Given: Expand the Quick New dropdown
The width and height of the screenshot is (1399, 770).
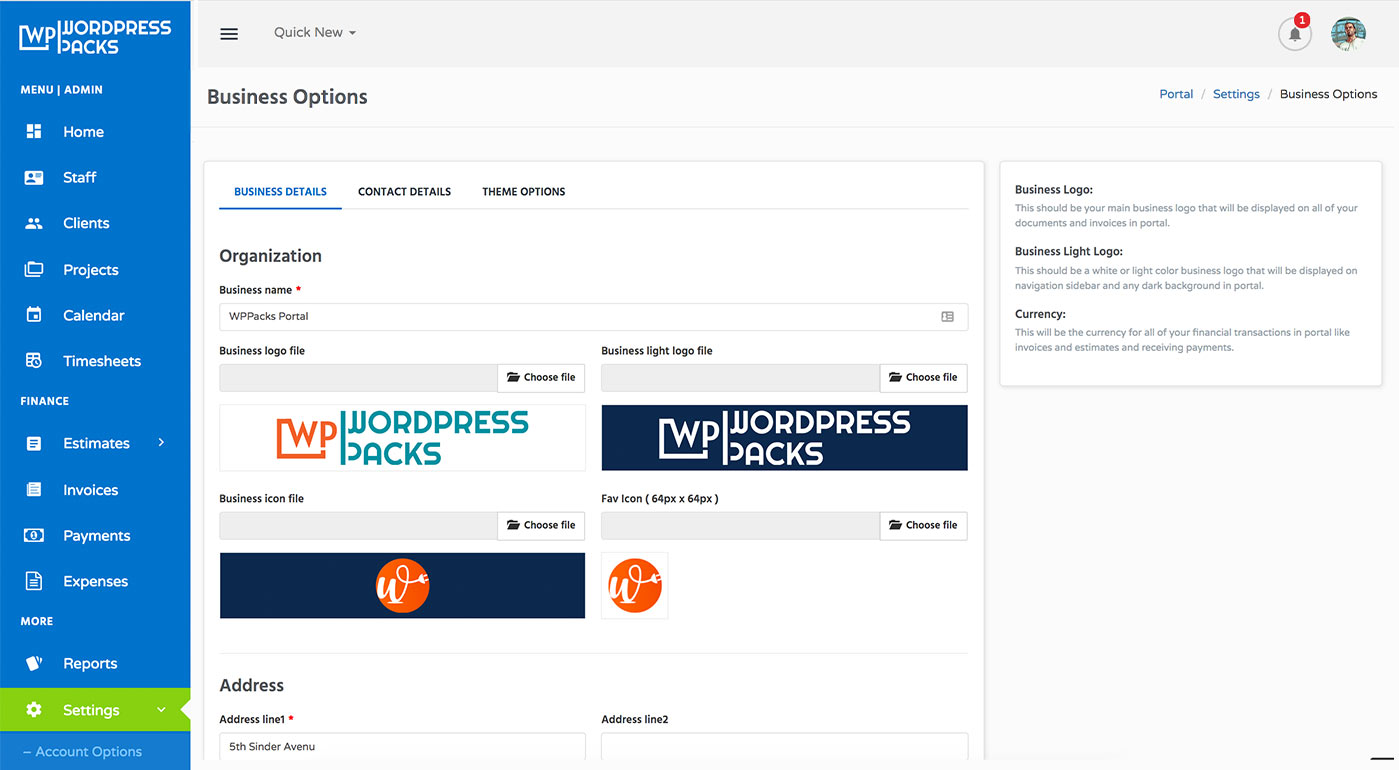Looking at the screenshot, I should [314, 32].
